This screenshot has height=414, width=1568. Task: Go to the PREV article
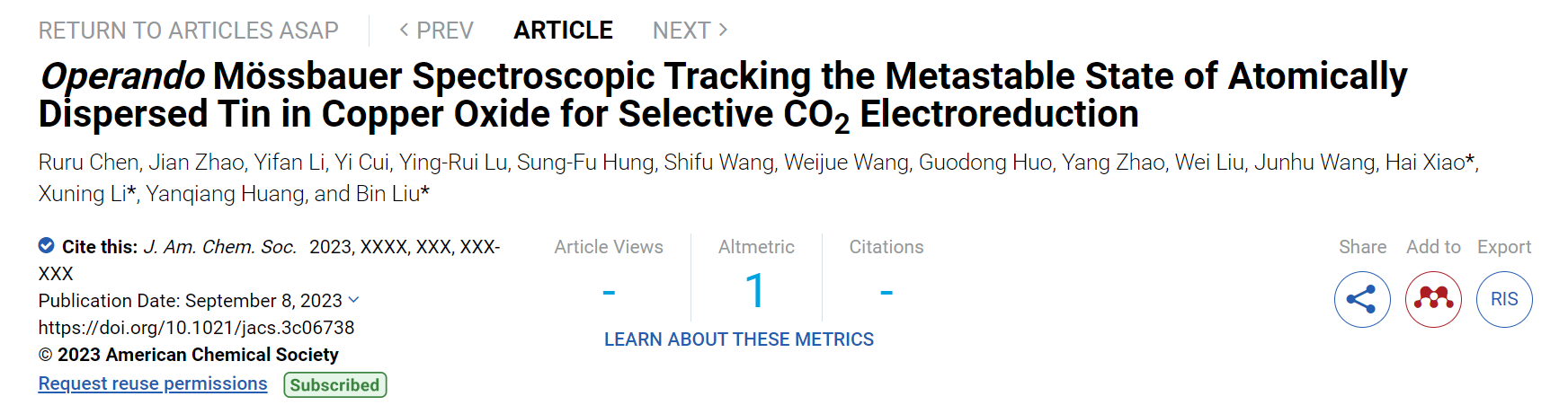(436, 31)
